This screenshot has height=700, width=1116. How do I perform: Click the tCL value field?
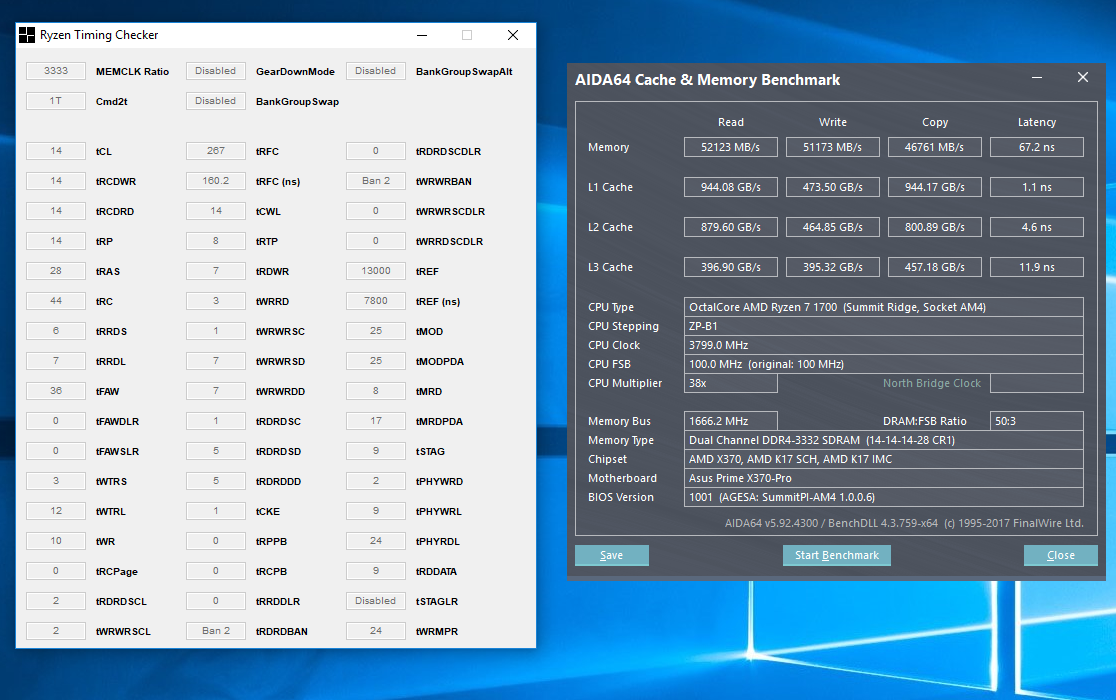[56, 151]
